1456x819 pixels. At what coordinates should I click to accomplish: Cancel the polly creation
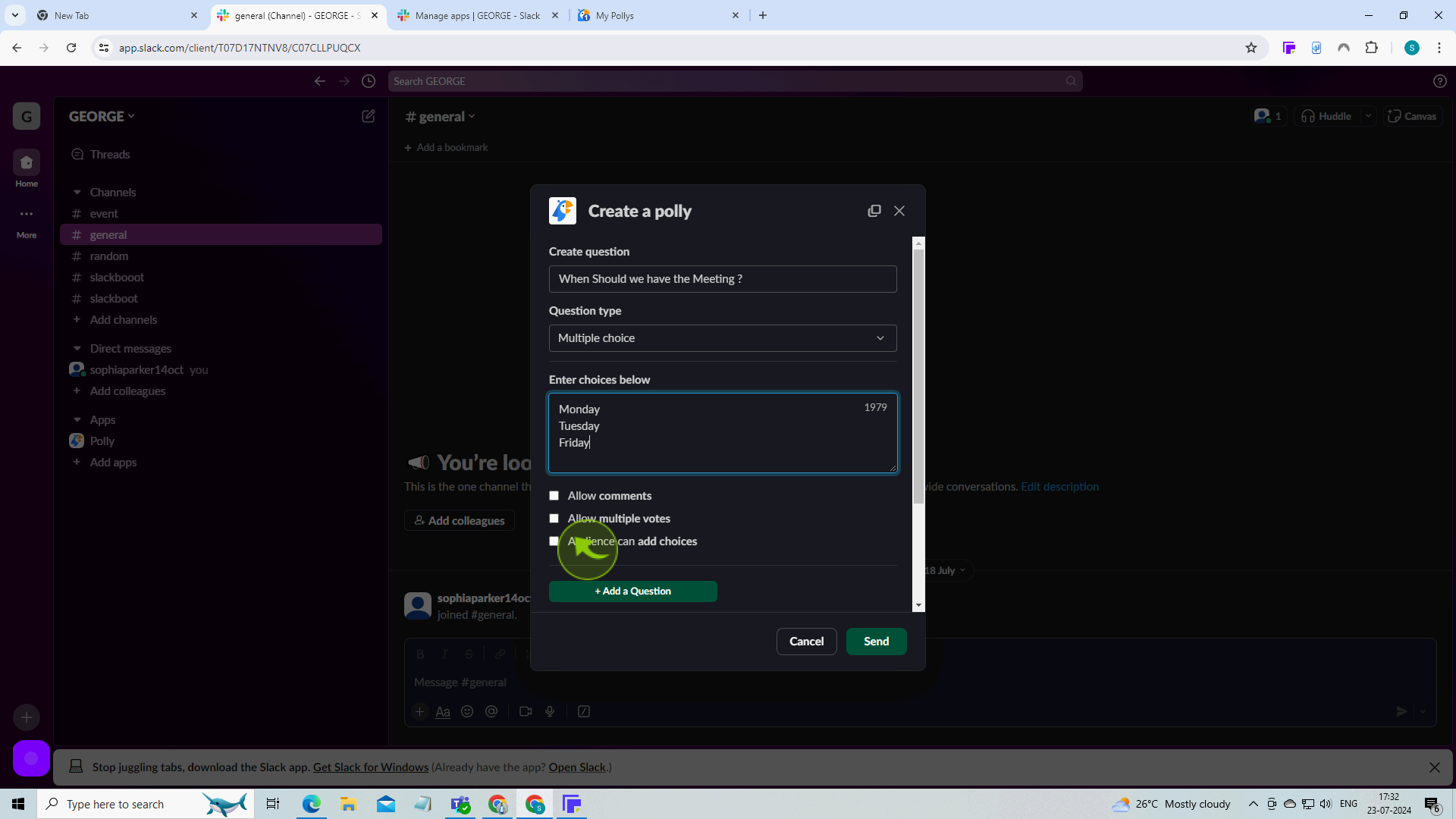click(806, 642)
